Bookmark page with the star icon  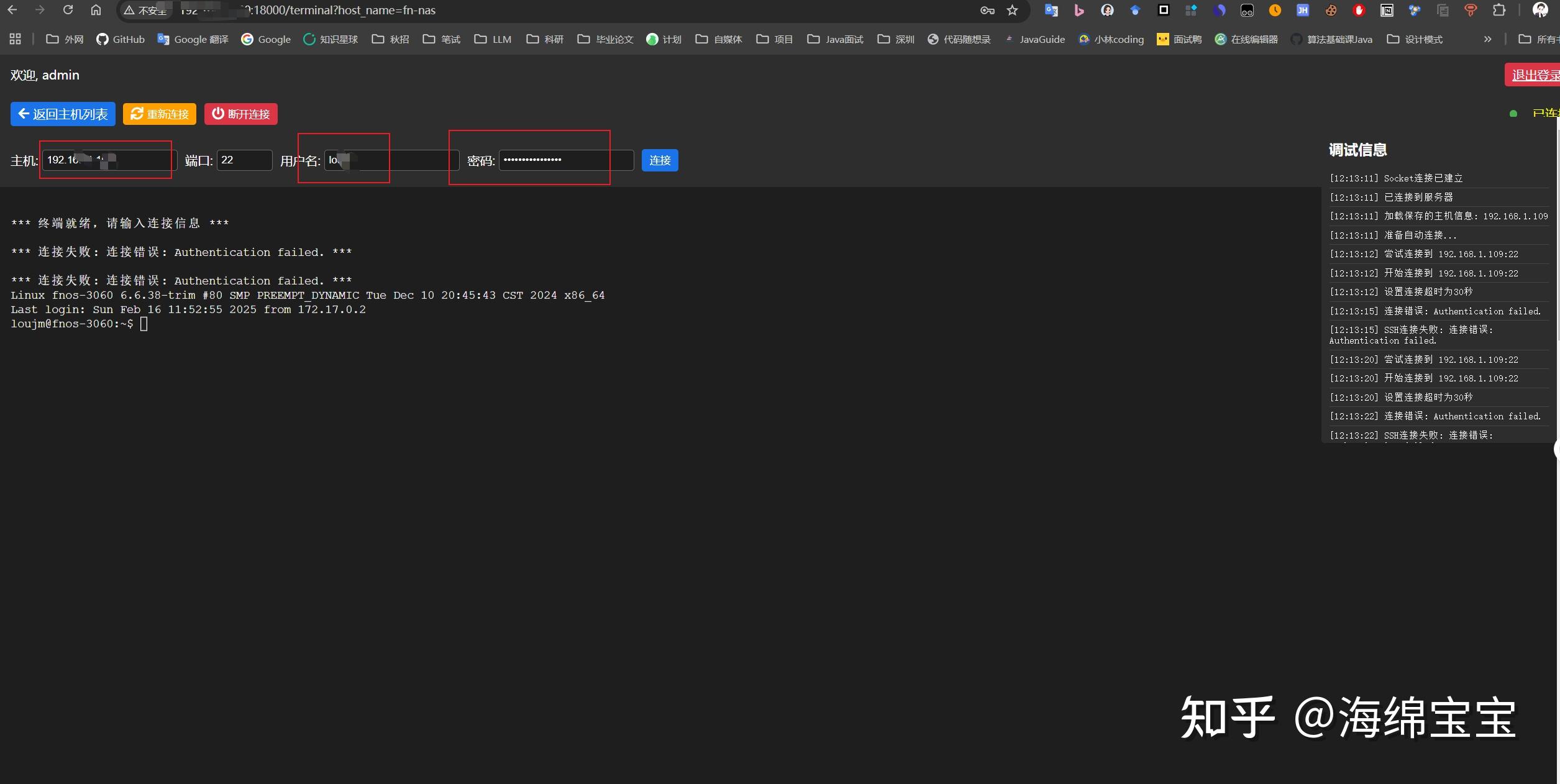[1012, 10]
